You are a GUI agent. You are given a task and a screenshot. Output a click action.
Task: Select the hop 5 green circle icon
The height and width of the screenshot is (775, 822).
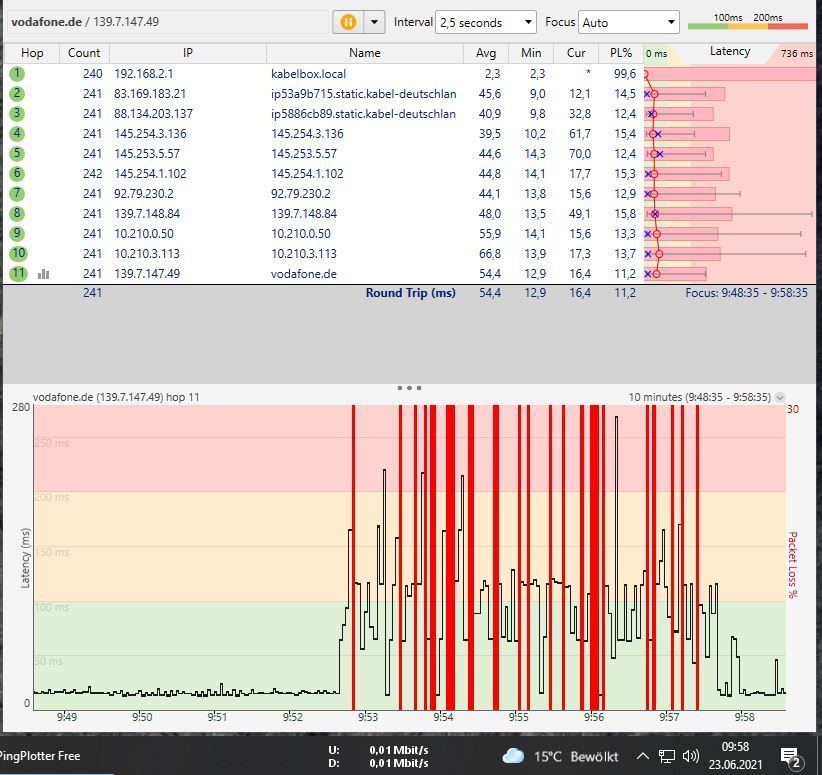[x=17, y=153]
